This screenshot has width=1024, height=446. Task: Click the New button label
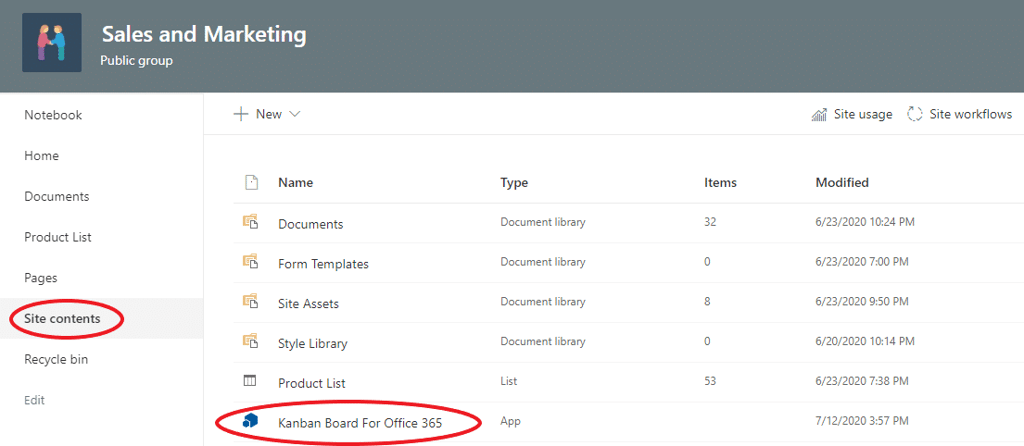(268, 114)
